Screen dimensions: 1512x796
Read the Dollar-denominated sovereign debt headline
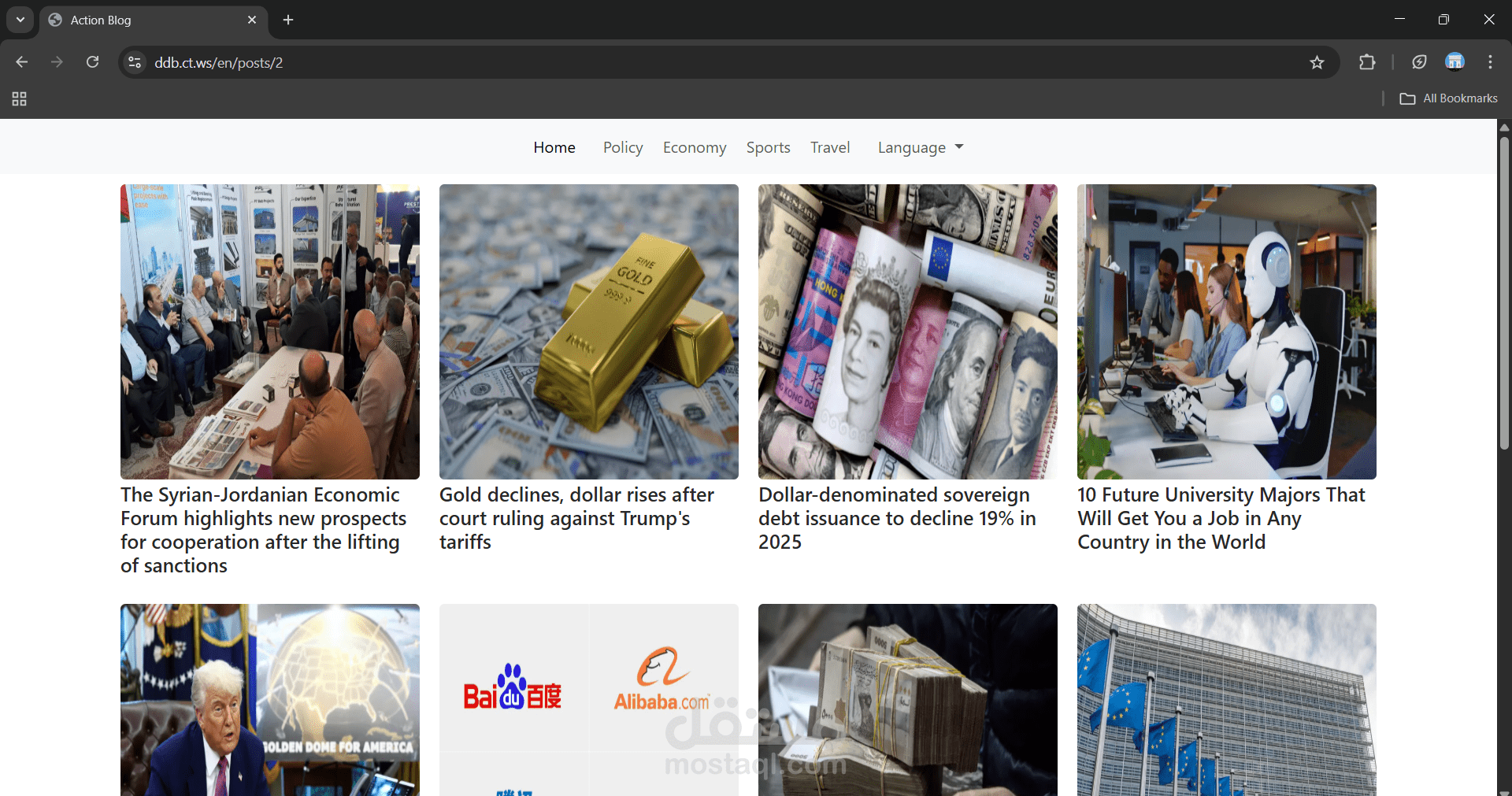coord(898,518)
